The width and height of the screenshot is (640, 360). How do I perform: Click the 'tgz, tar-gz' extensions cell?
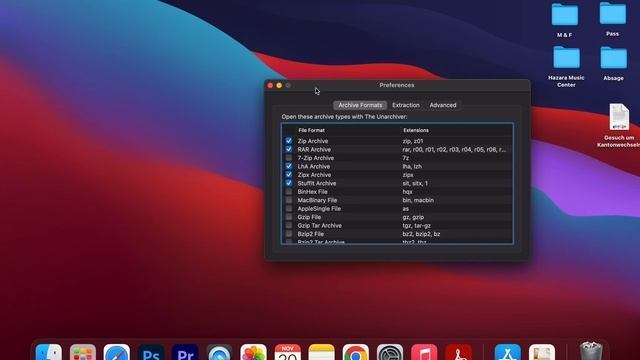click(416, 225)
